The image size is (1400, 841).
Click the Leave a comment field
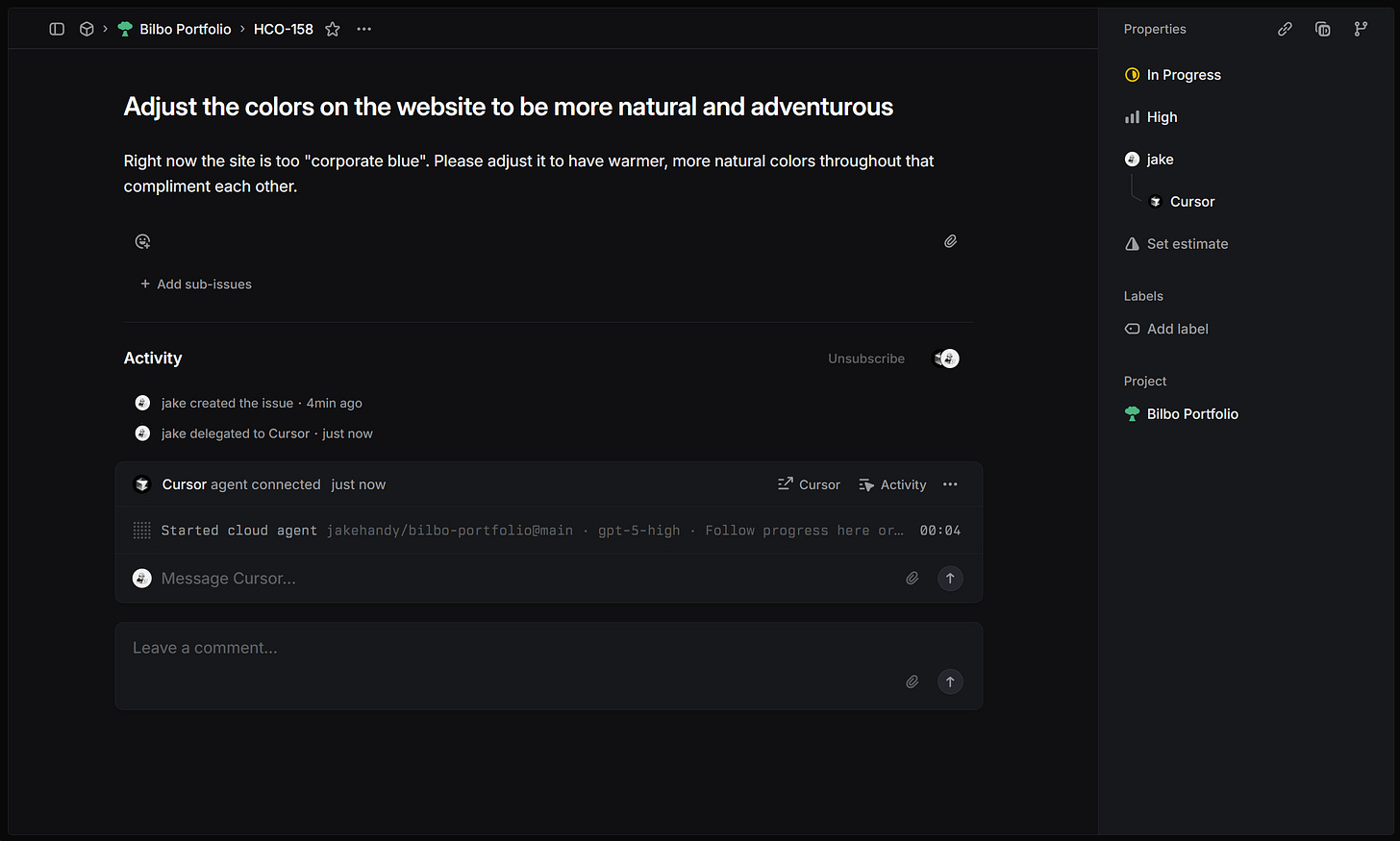548,649
